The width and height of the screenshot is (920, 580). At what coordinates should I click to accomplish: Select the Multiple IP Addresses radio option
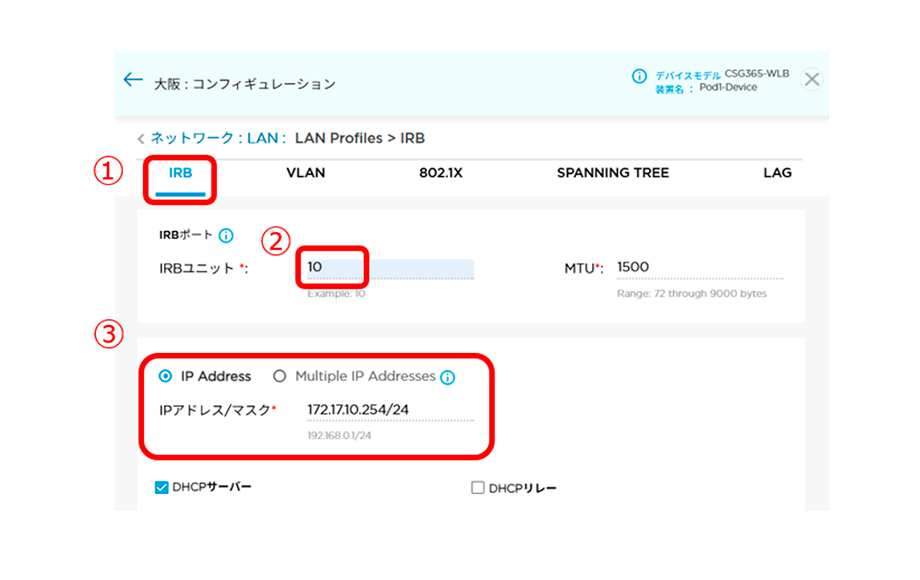[x=279, y=376]
